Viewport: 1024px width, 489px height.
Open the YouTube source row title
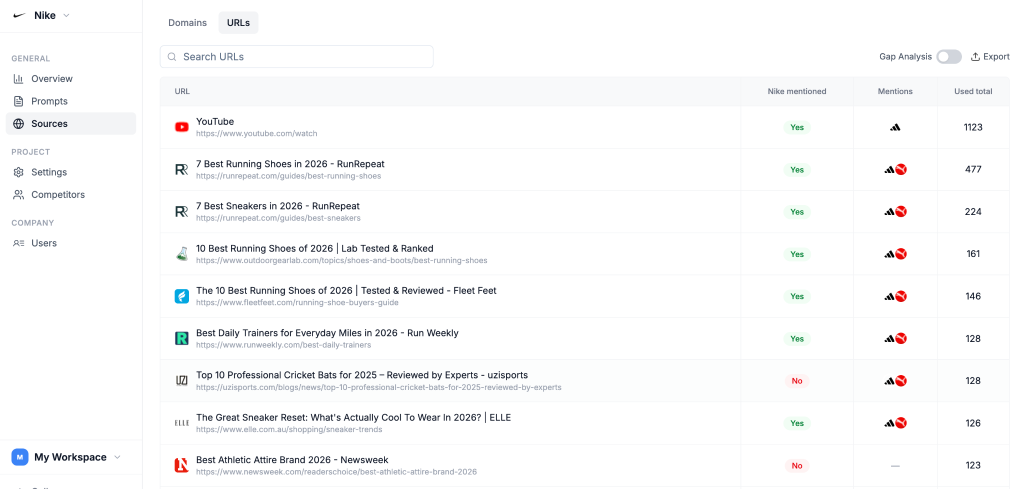coord(215,121)
